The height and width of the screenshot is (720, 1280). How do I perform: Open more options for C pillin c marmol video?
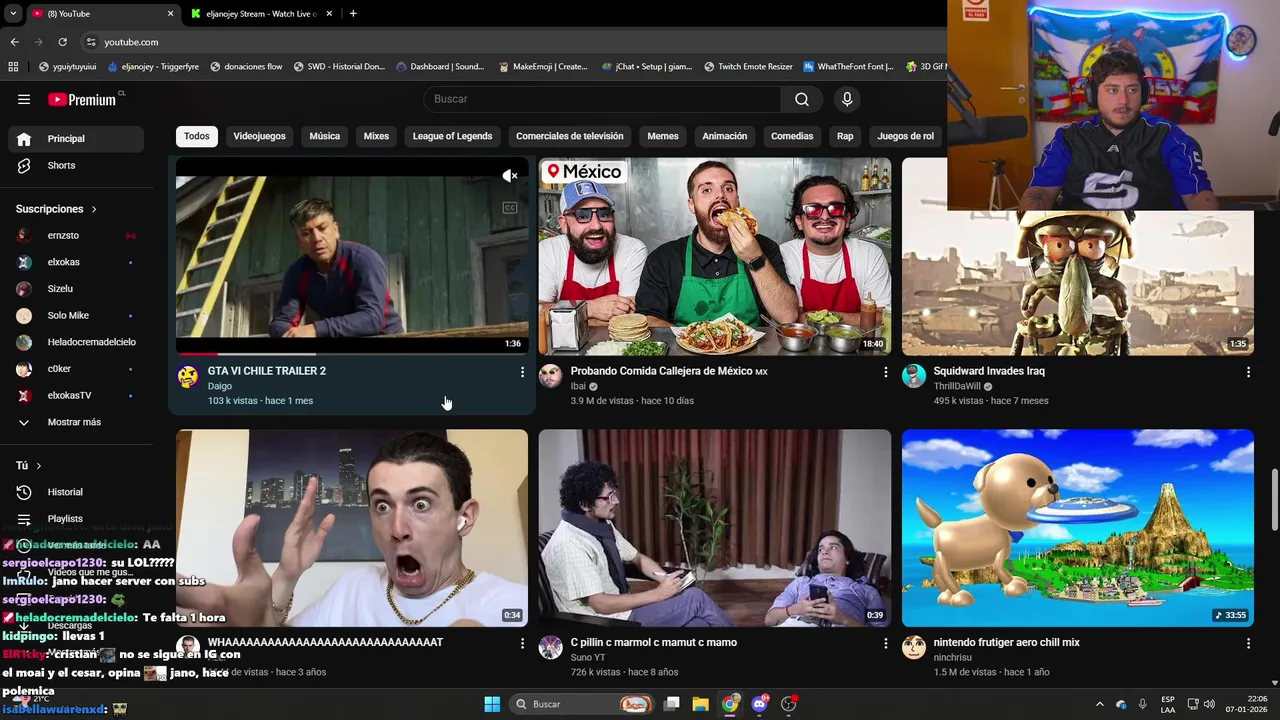pos(885,644)
